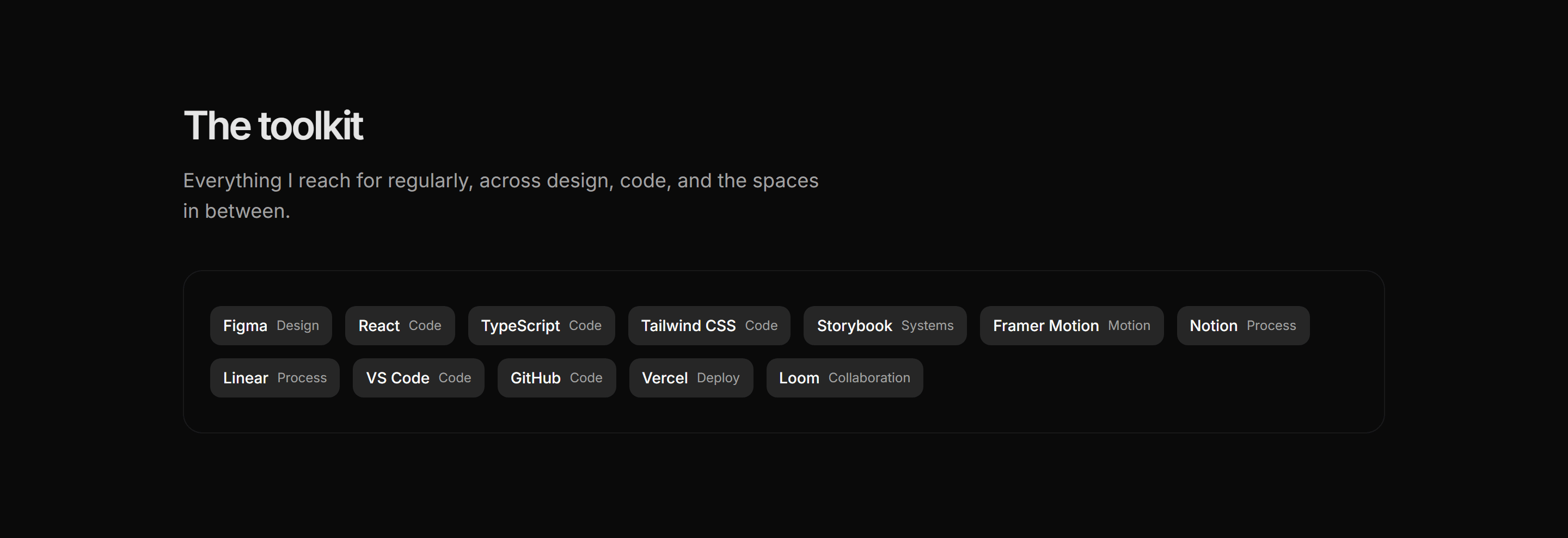Select the GitHub Code chip
Screen dimensions: 1568x538
[556, 378]
